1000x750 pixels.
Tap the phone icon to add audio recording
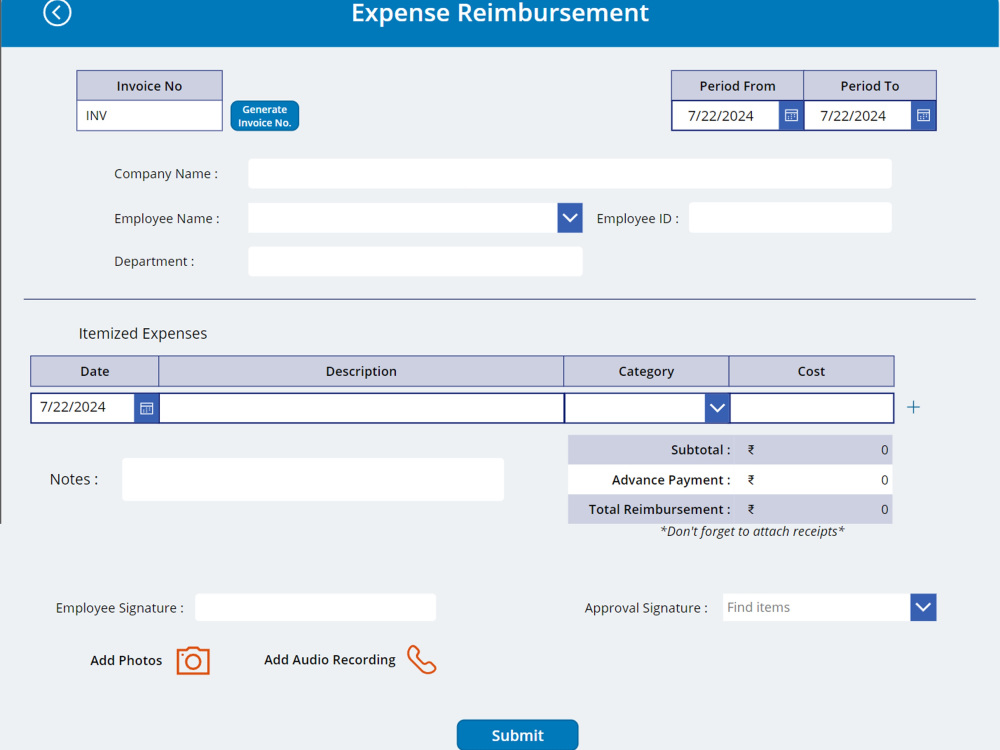[422, 659]
